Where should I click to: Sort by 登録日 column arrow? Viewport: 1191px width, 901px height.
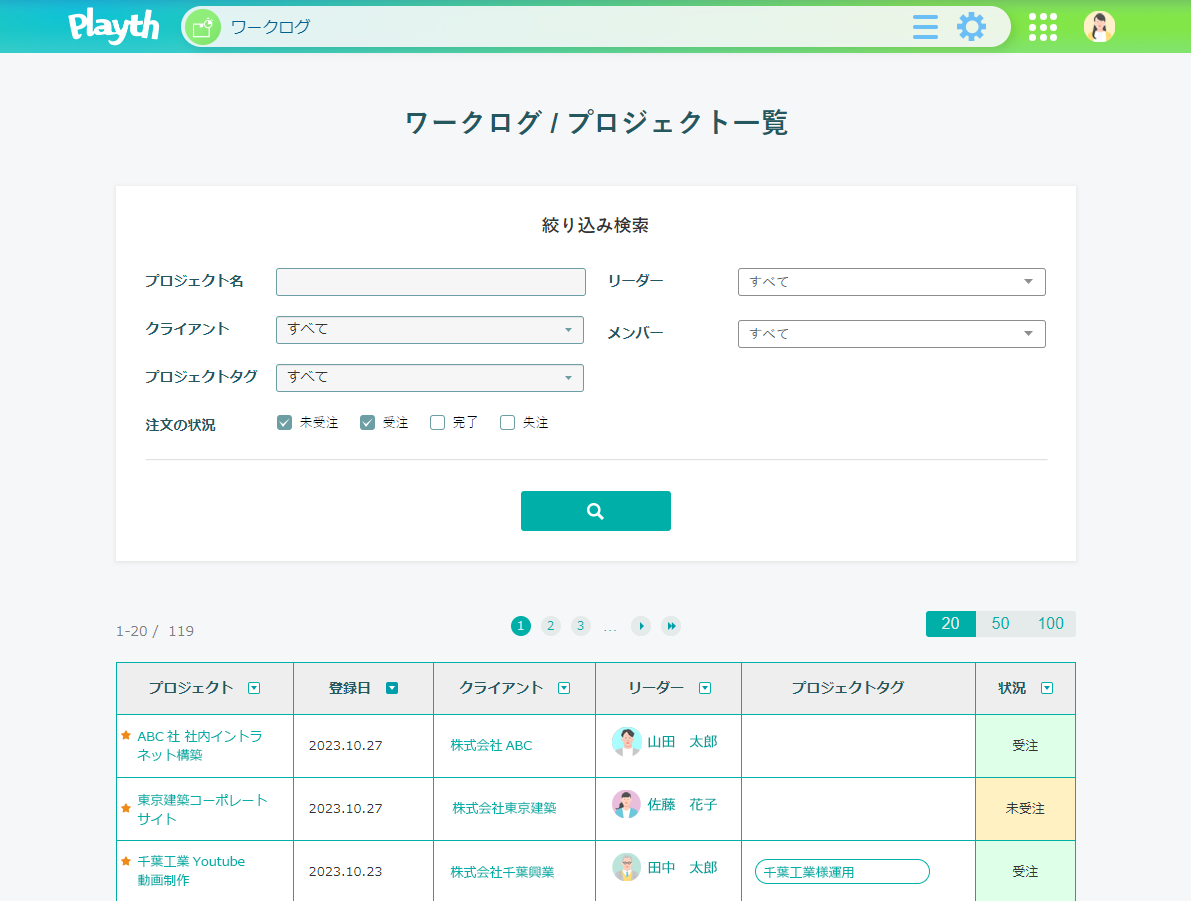click(392, 688)
